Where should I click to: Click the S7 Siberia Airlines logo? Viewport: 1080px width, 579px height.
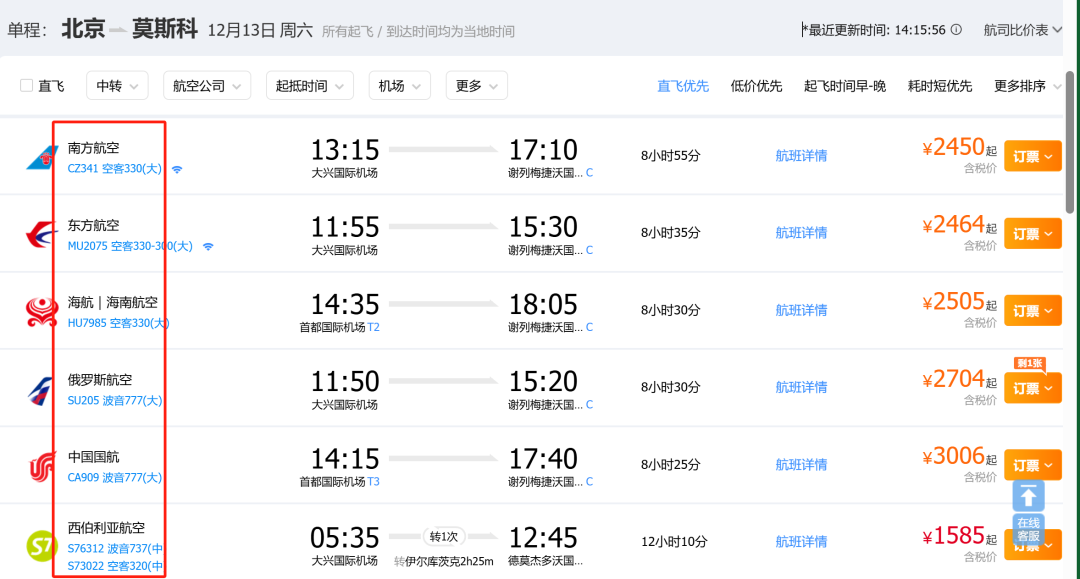(40, 545)
